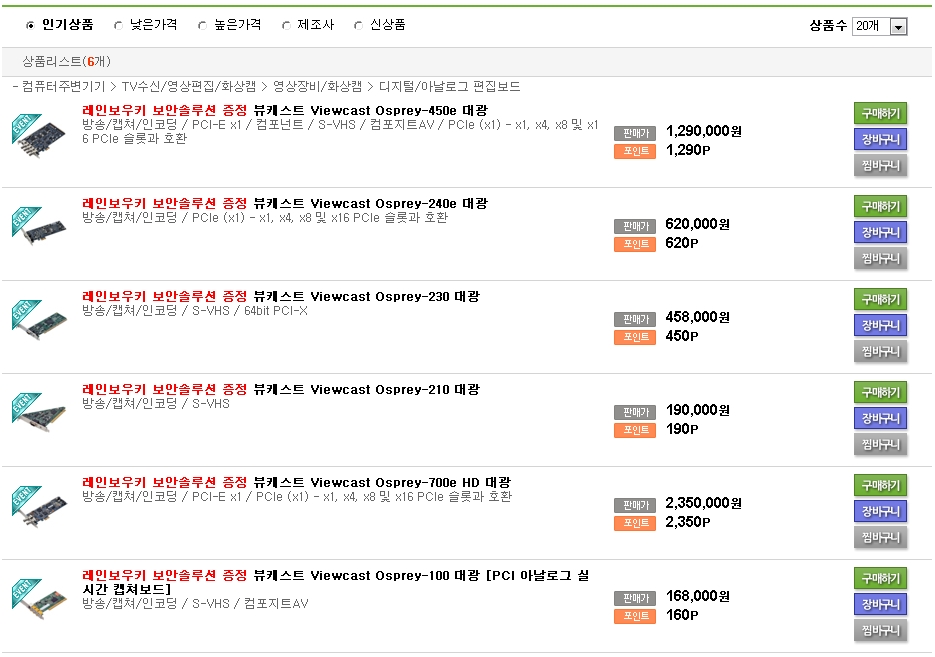Add Osprey-240e to 장바구니
Screen dimensions: 935x657
880,233
